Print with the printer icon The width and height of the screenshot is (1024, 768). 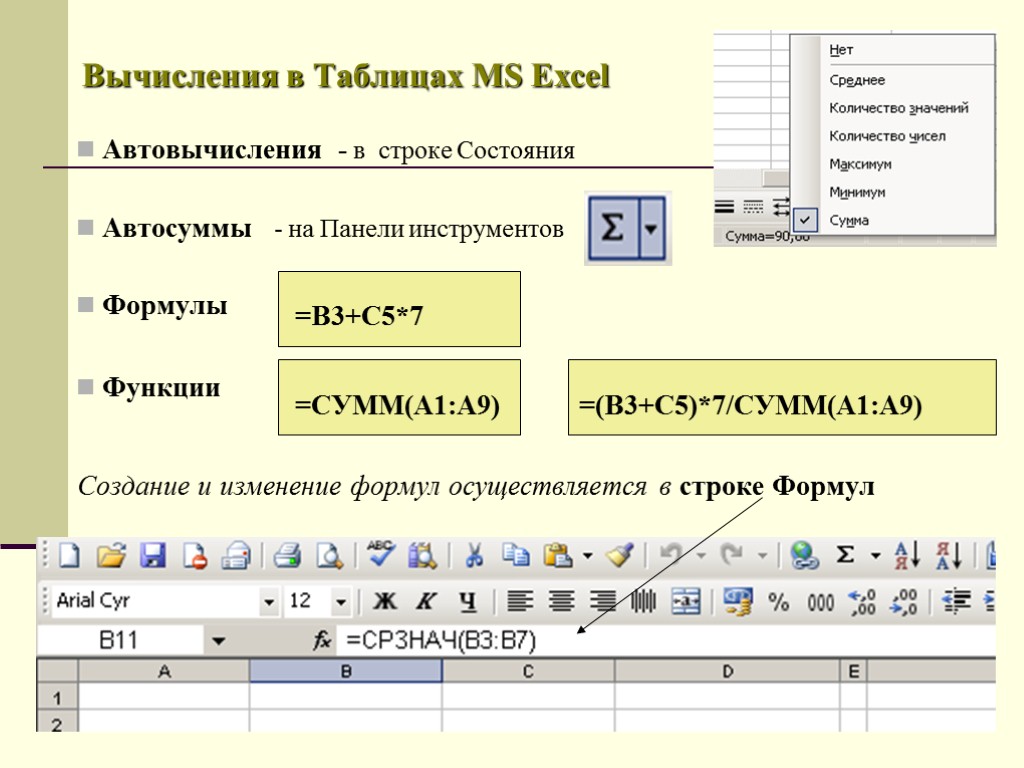[x=287, y=556]
